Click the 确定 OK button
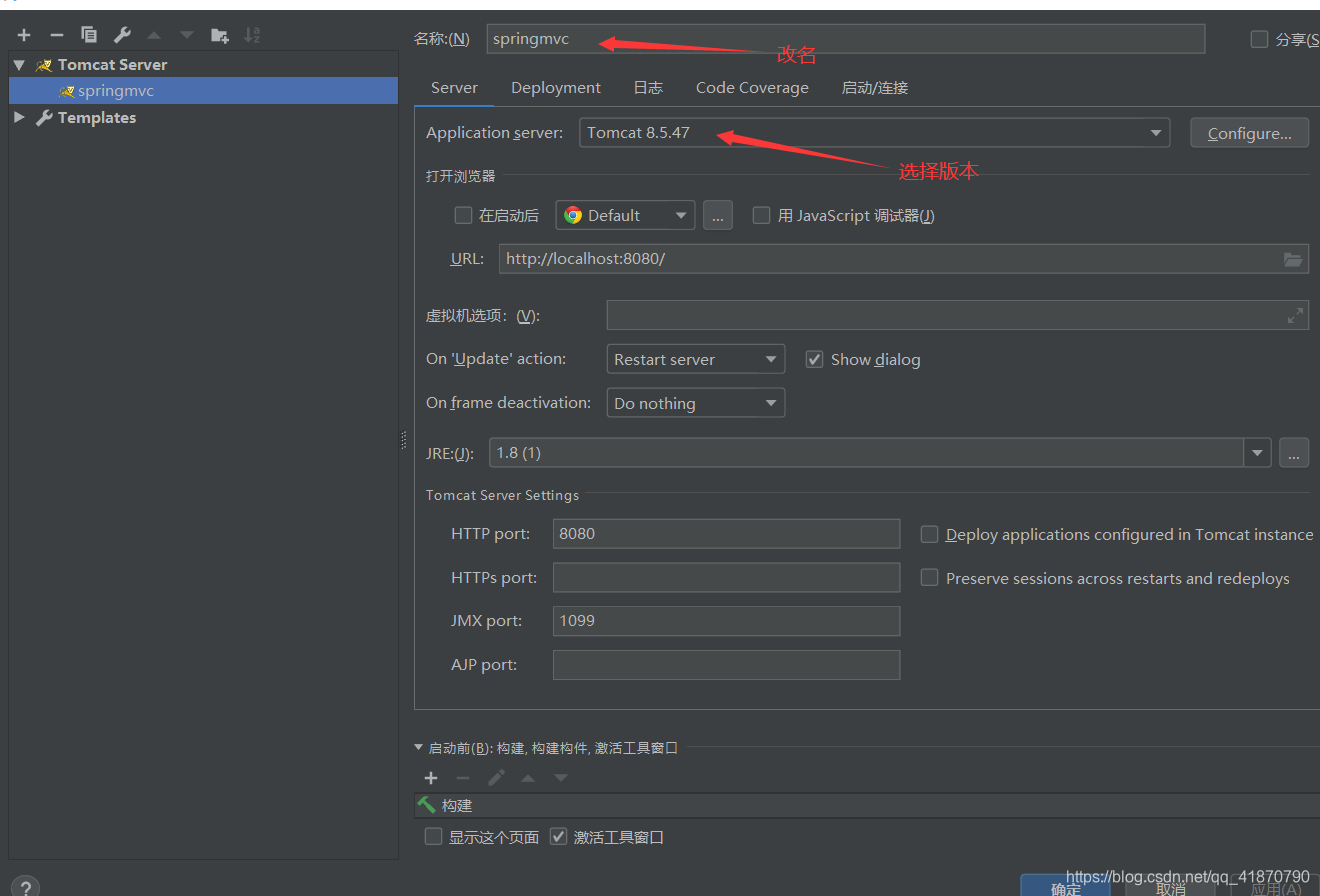Screen dimensions: 1320x896 [x=1065, y=887]
